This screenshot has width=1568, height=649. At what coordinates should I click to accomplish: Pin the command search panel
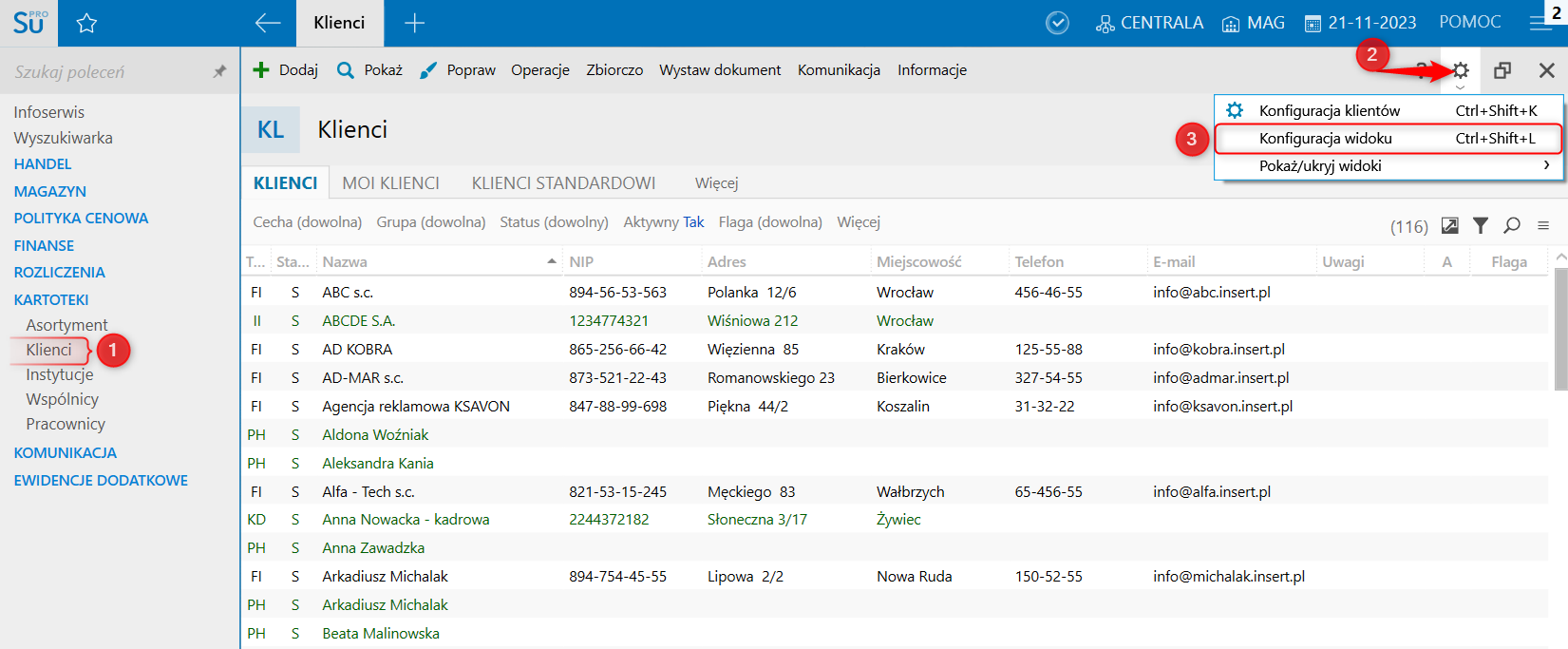click(x=219, y=71)
